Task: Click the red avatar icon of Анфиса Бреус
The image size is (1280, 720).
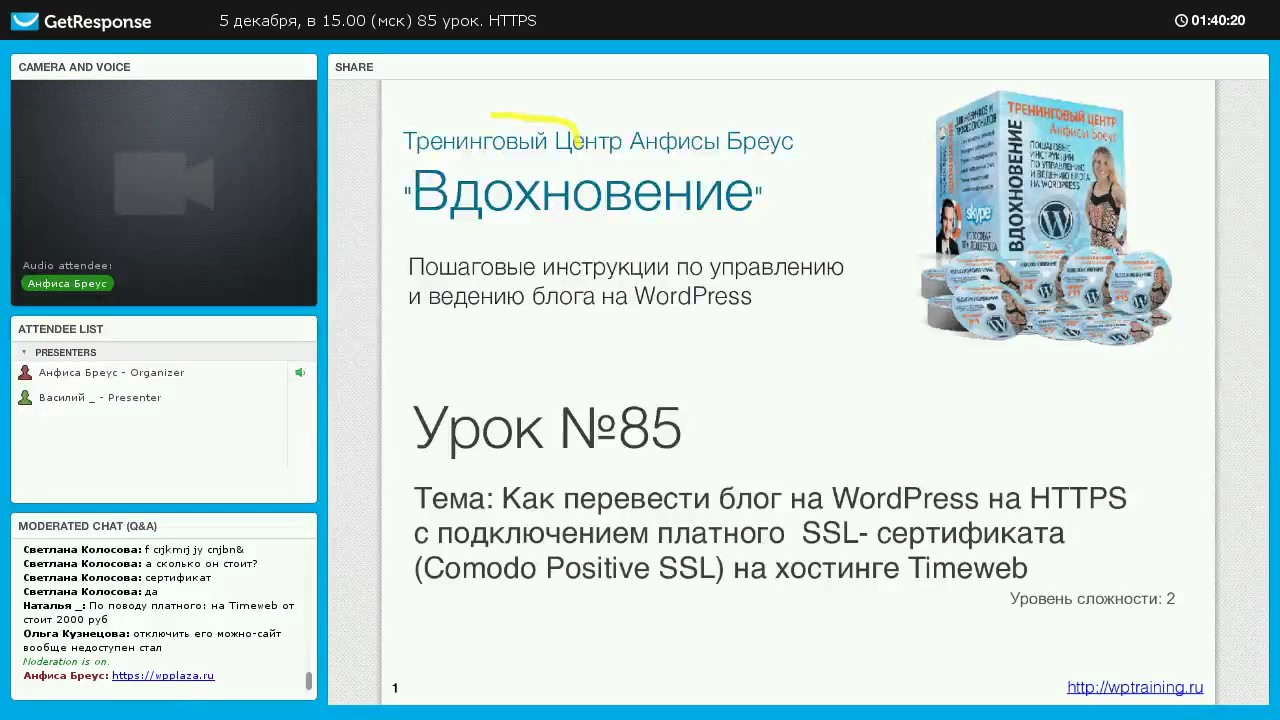Action: 25,372
